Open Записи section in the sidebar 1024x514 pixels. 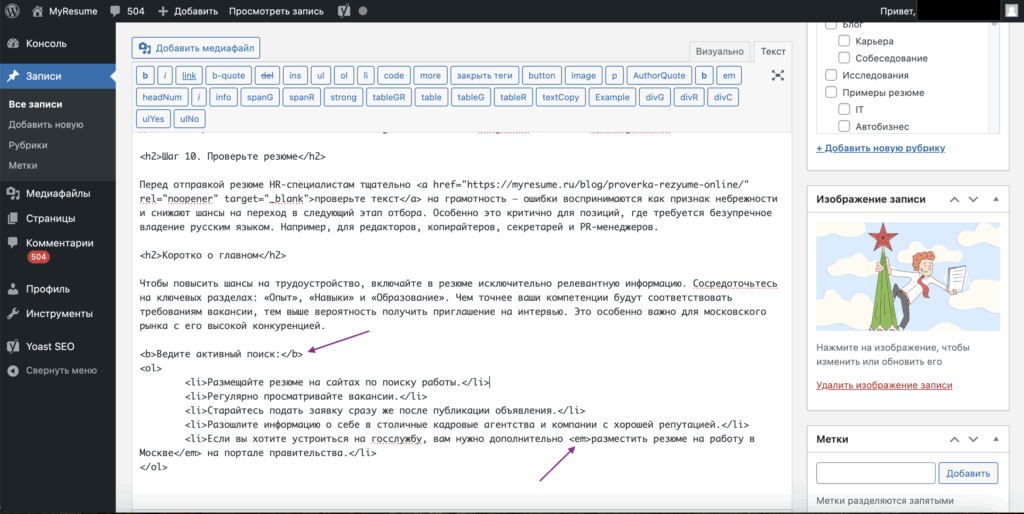(x=57, y=76)
